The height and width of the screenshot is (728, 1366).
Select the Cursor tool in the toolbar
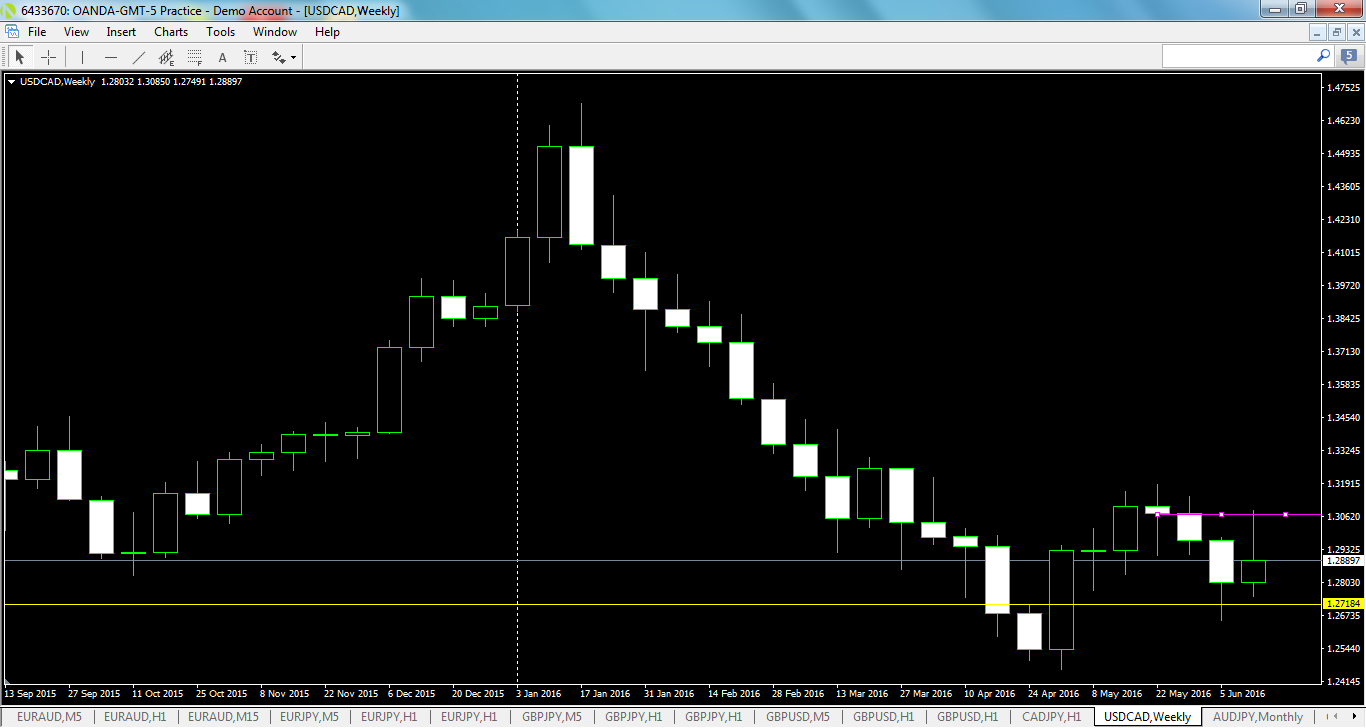(20, 57)
